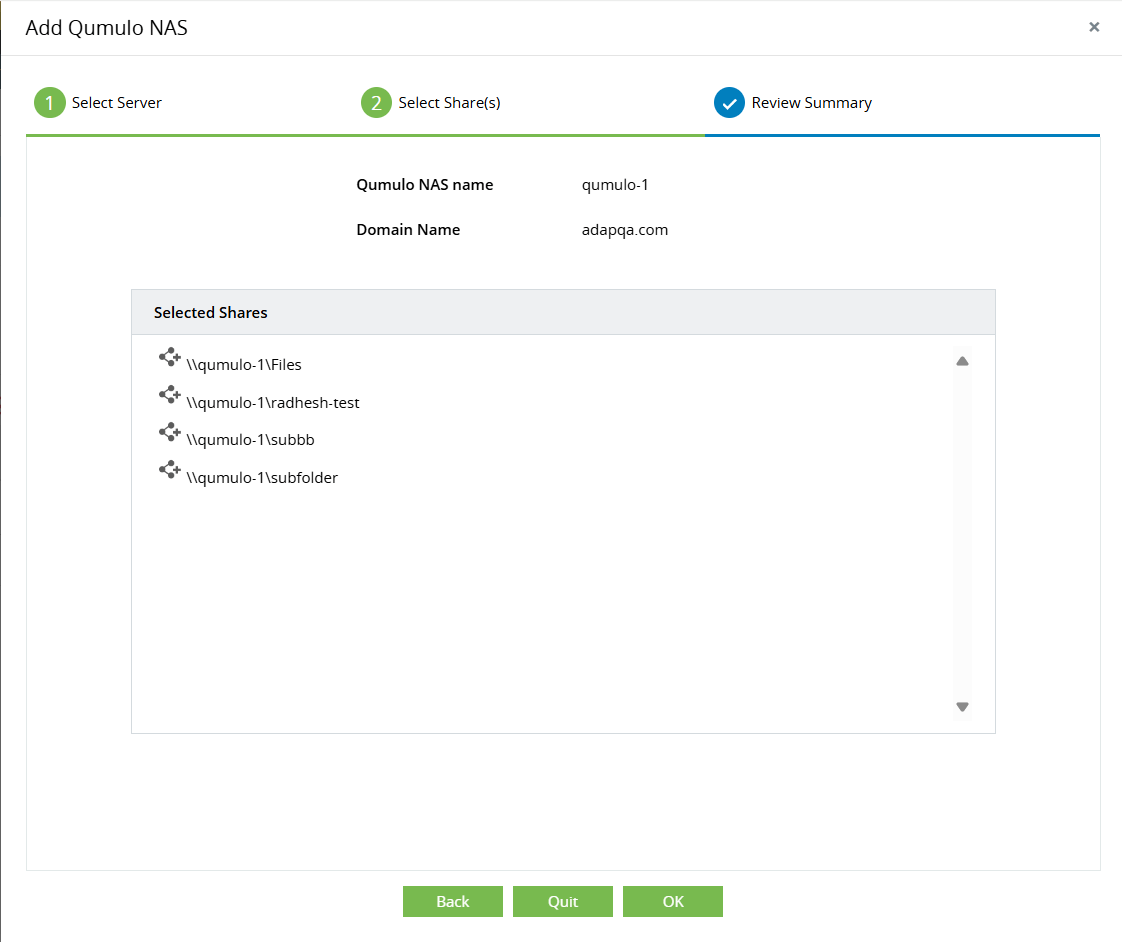This screenshot has height=942, width=1122.
Task: Click the Qumulo NAS name label
Action: [x=425, y=185]
